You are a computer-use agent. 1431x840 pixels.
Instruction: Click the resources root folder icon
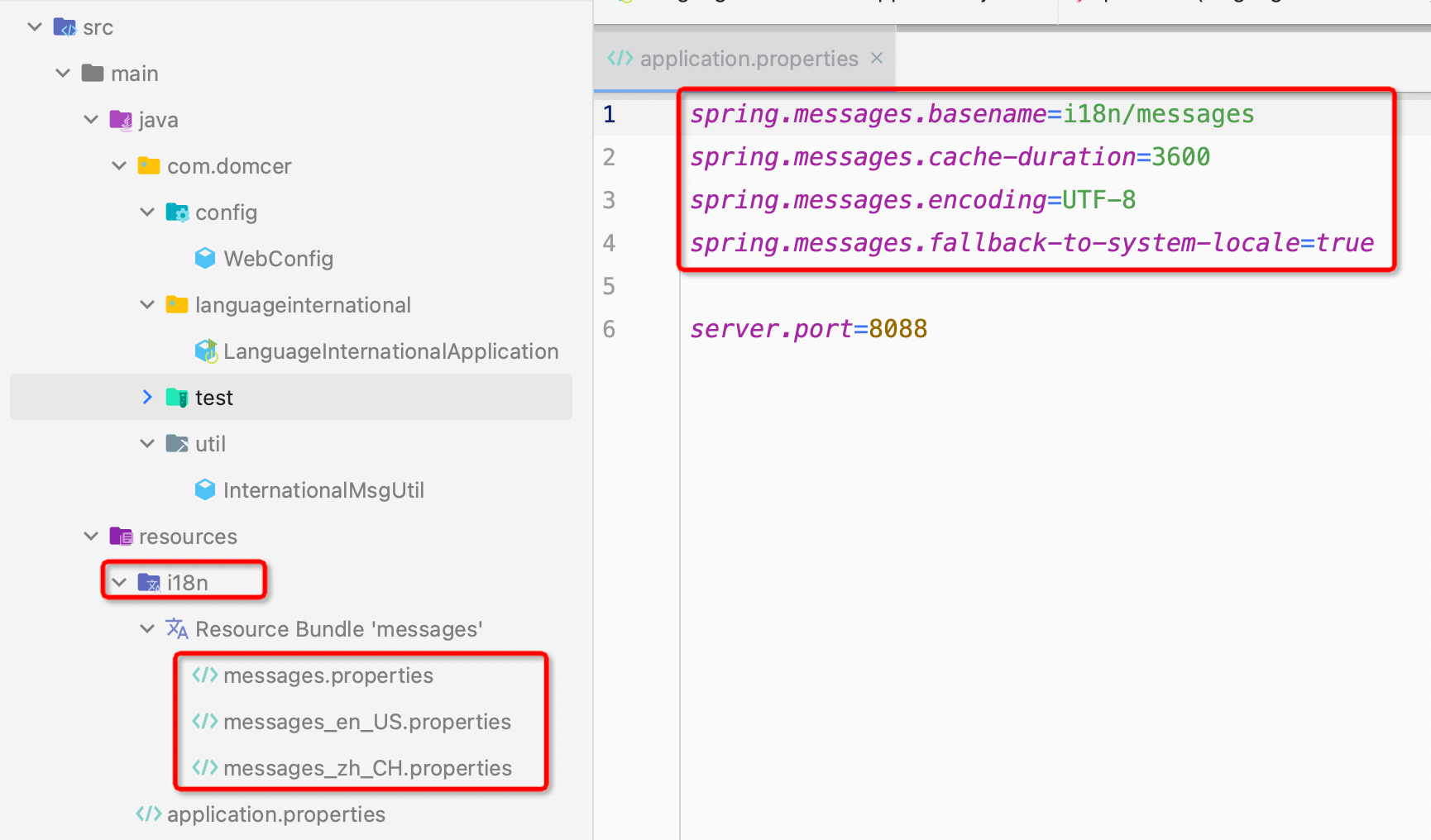121,537
